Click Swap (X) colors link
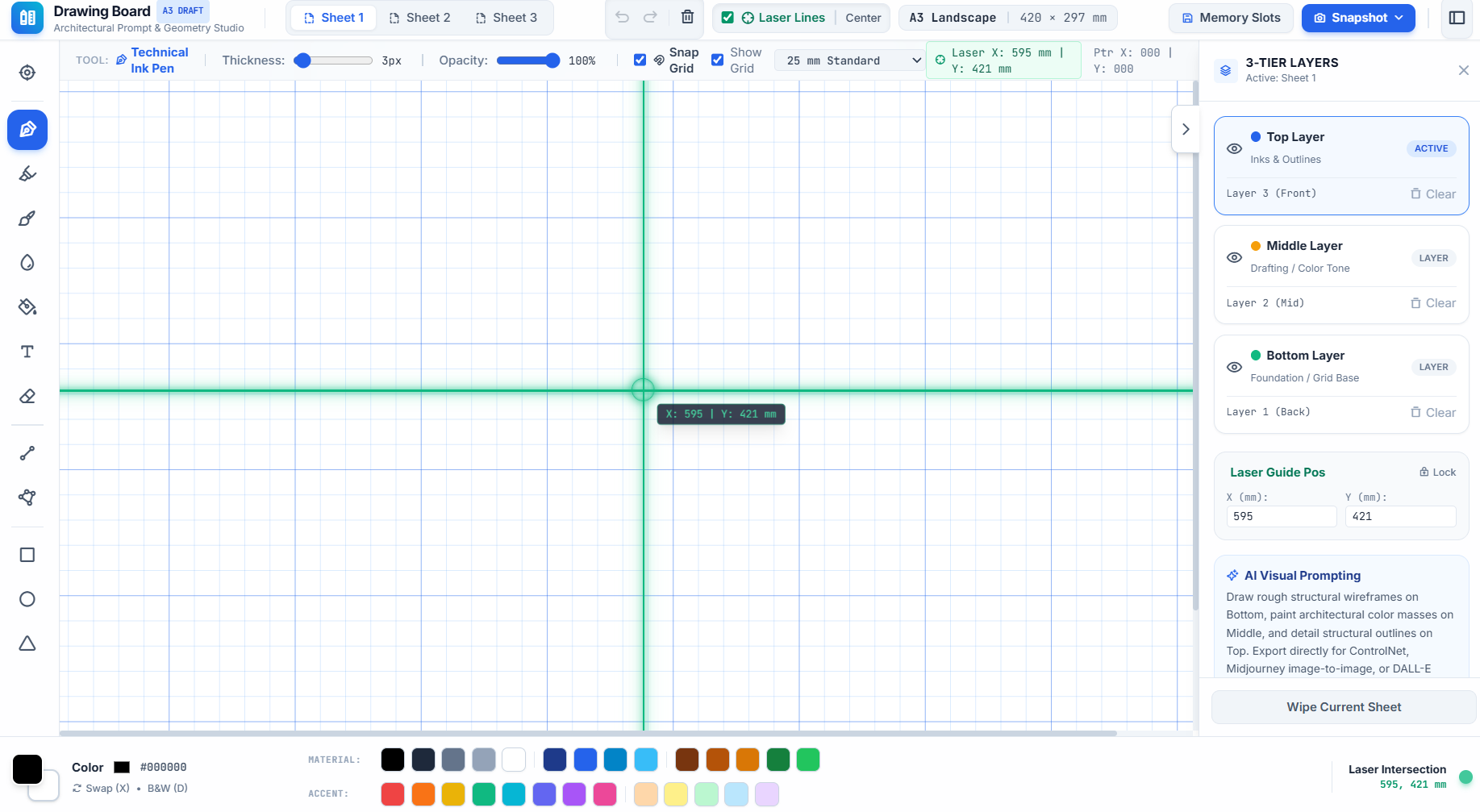 coord(101,789)
